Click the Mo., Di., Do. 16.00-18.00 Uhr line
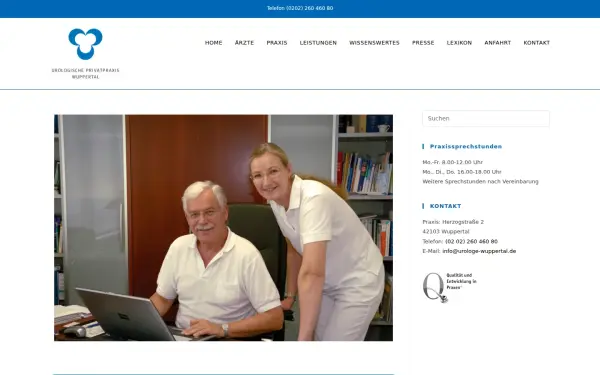This screenshot has width=600, height=375. (462, 172)
